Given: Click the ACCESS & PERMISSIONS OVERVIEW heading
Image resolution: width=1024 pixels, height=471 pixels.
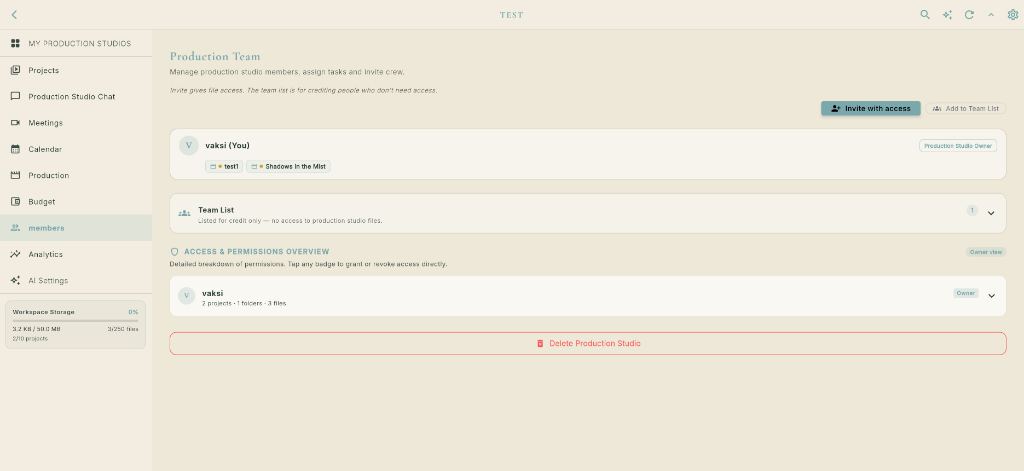Looking at the screenshot, I should click(x=257, y=252).
